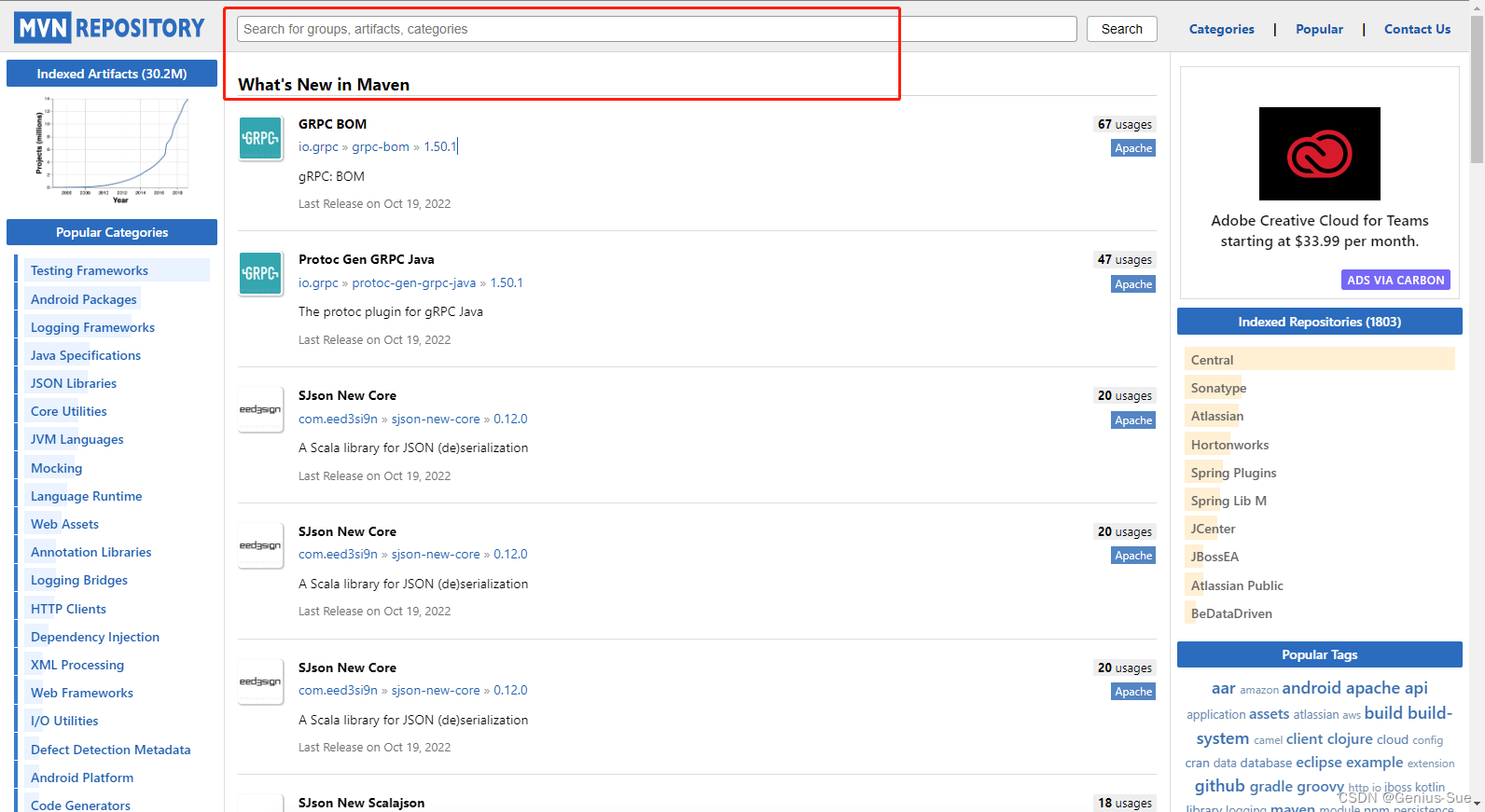
Task: Open Defect Detection Metadata category
Action: coord(111,750)
